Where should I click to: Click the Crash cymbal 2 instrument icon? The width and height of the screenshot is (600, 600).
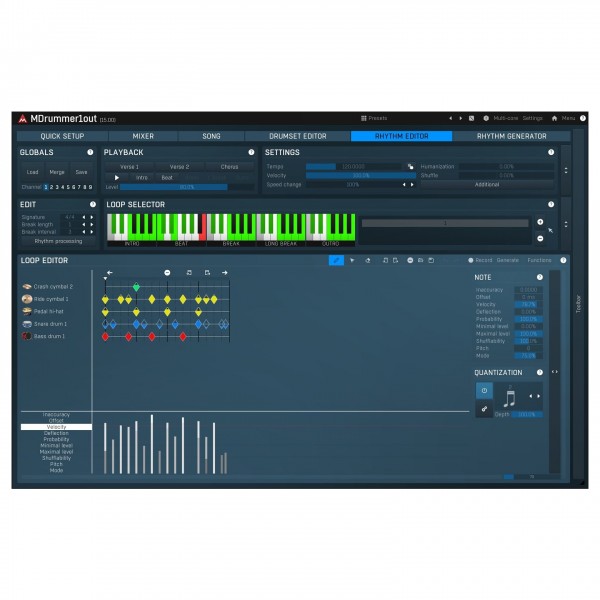tap(27, 287)
